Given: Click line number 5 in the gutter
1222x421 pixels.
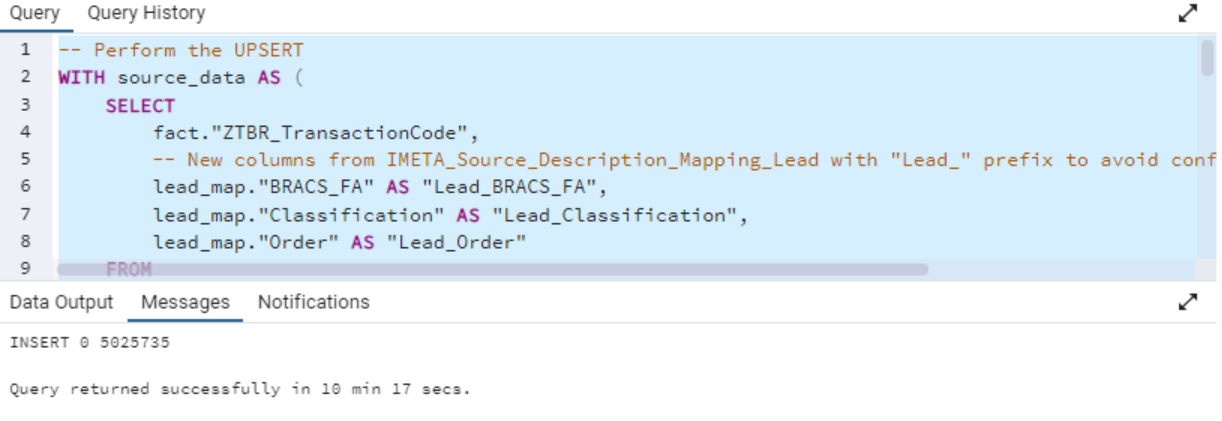Looking at the screenshot, I should 25,159.
